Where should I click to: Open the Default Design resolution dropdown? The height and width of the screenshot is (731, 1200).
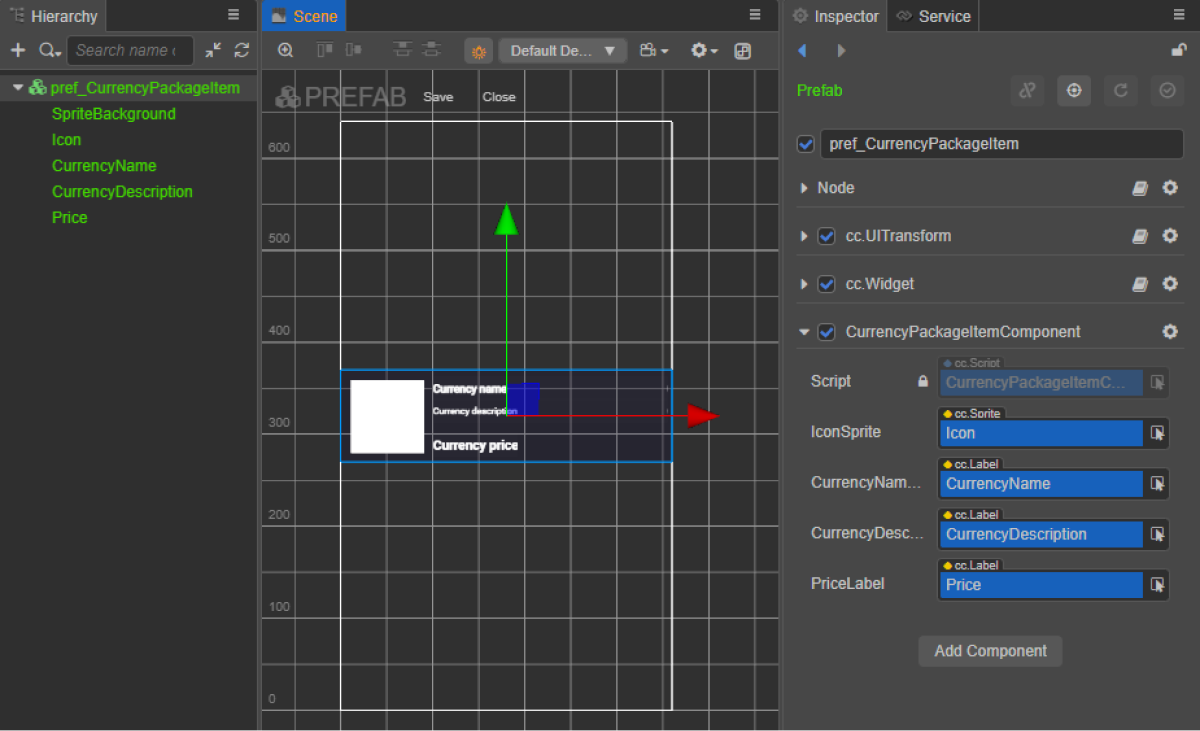(563, 51)
